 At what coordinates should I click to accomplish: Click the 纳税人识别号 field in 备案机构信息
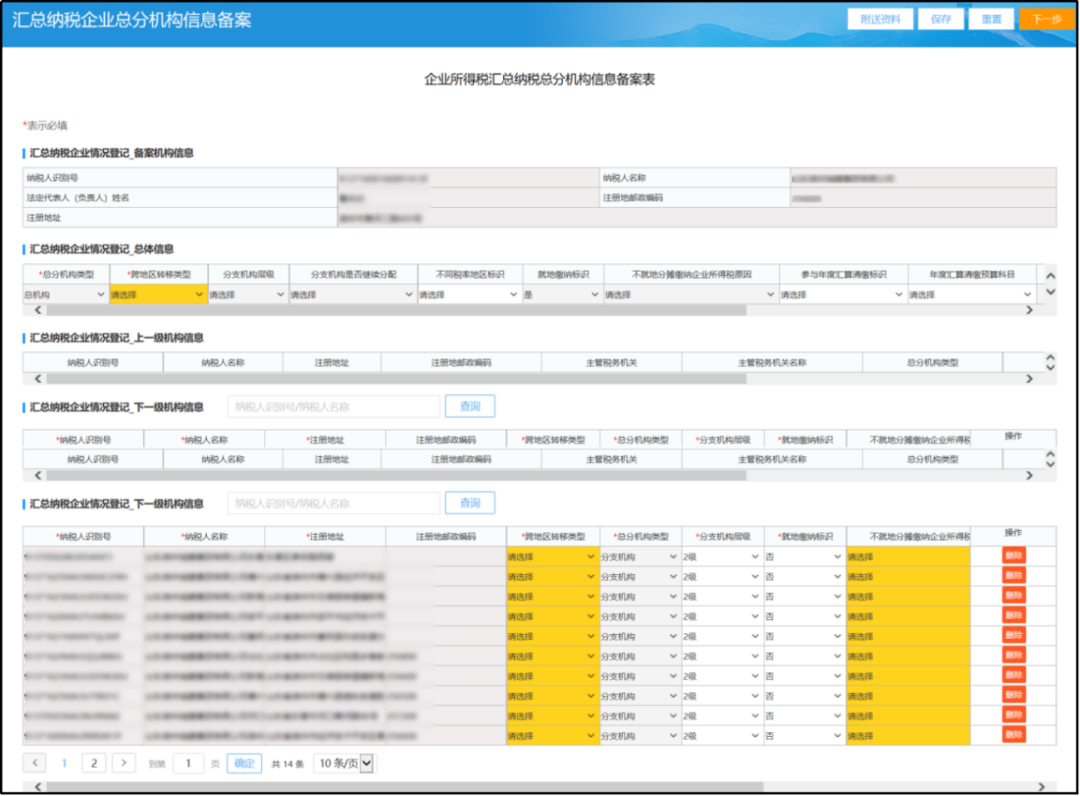coord(468,178)
